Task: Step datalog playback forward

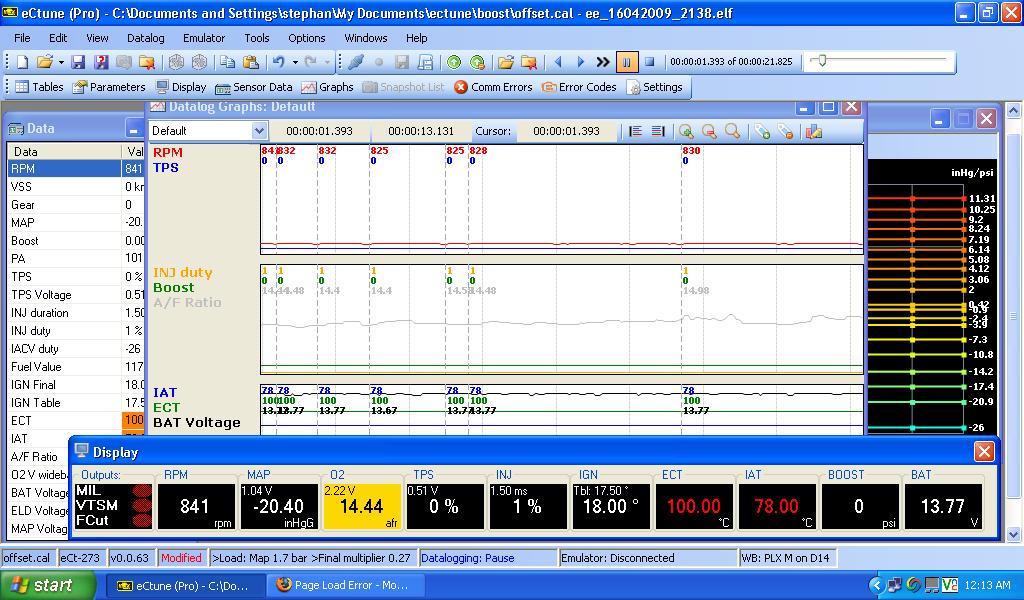Action: (x=581, y=62)
